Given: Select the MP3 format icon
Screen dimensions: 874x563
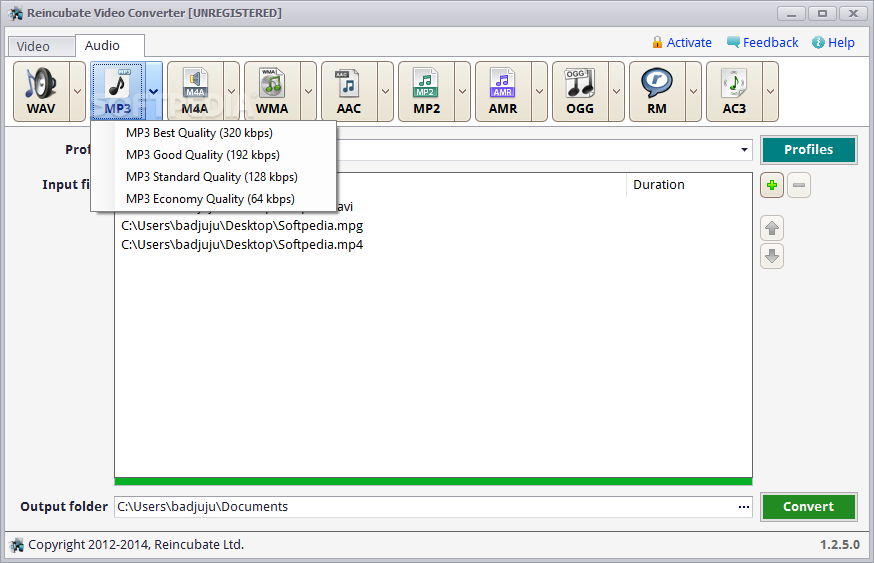Looking at the screenshot, I should [118, 91].
